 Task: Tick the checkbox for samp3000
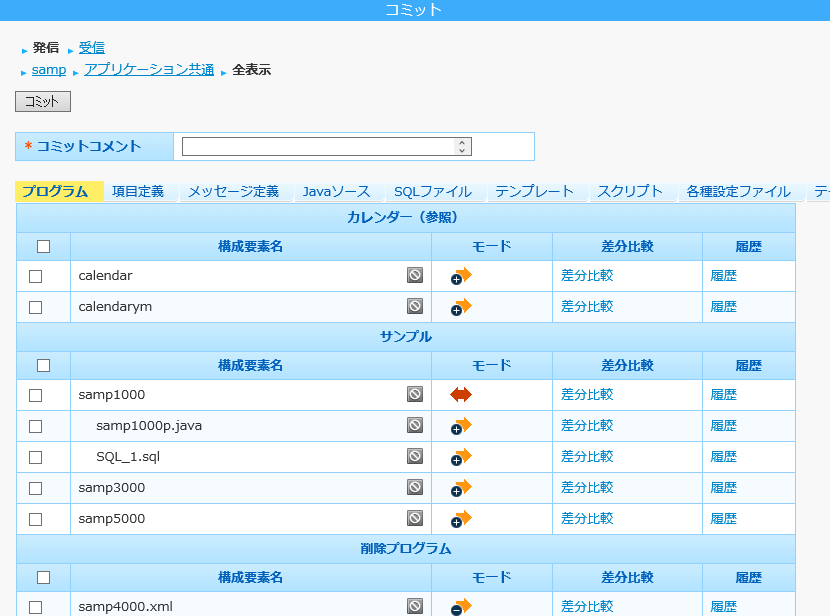coord(35,488)
